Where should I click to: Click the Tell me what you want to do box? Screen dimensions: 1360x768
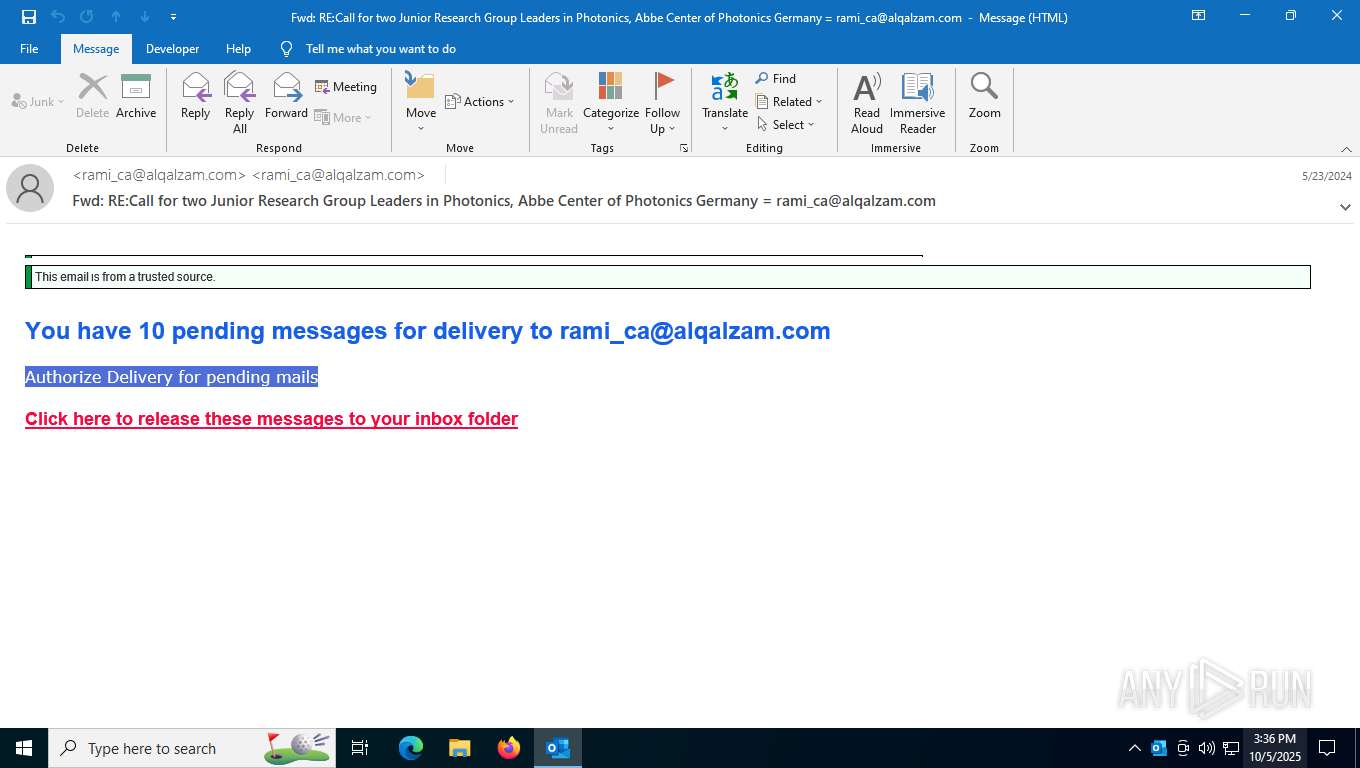[x=380, y=49]
